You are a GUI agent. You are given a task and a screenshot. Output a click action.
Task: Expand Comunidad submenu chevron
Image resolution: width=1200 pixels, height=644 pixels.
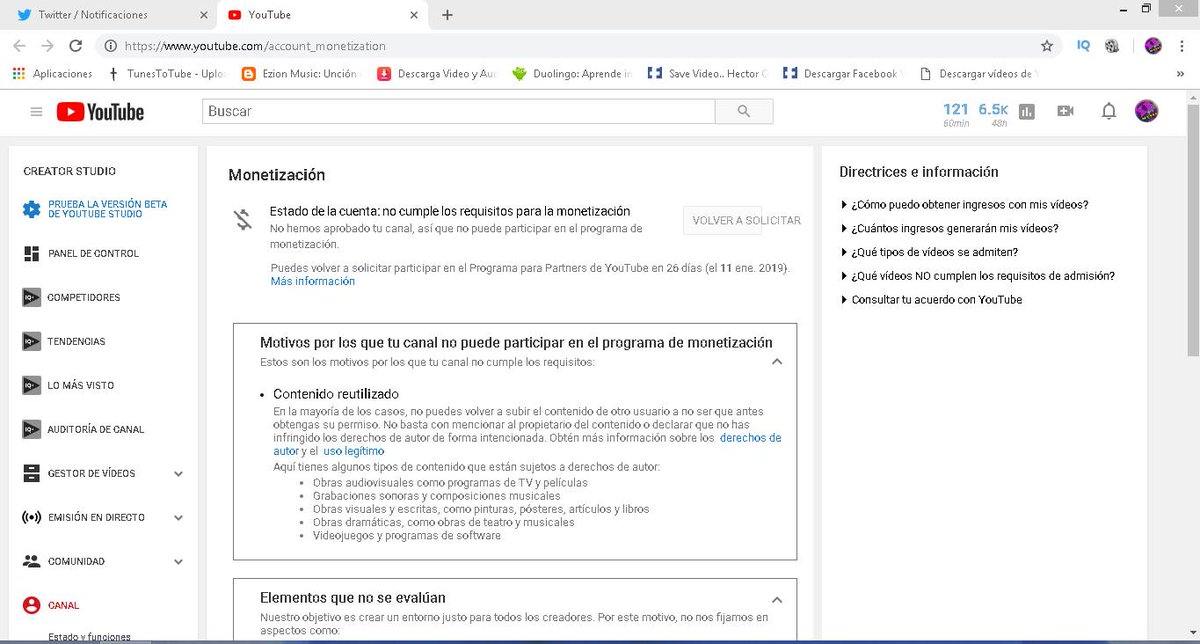(x=178, y=562)
